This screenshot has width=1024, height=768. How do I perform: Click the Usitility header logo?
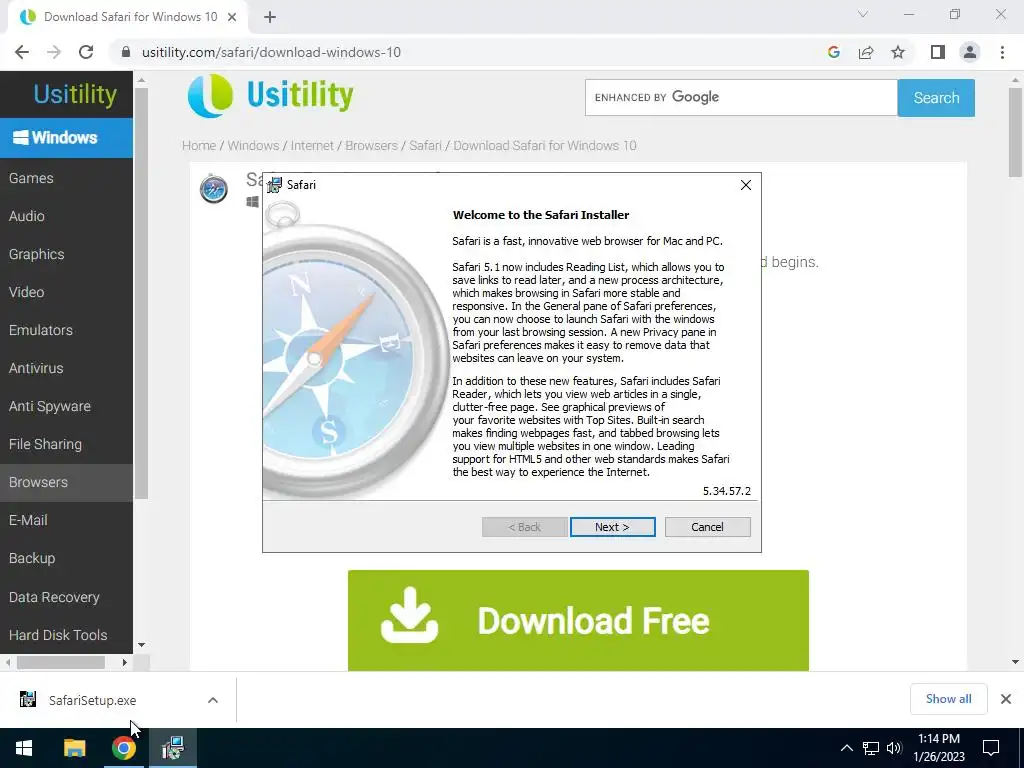click(x=270, y=95)
